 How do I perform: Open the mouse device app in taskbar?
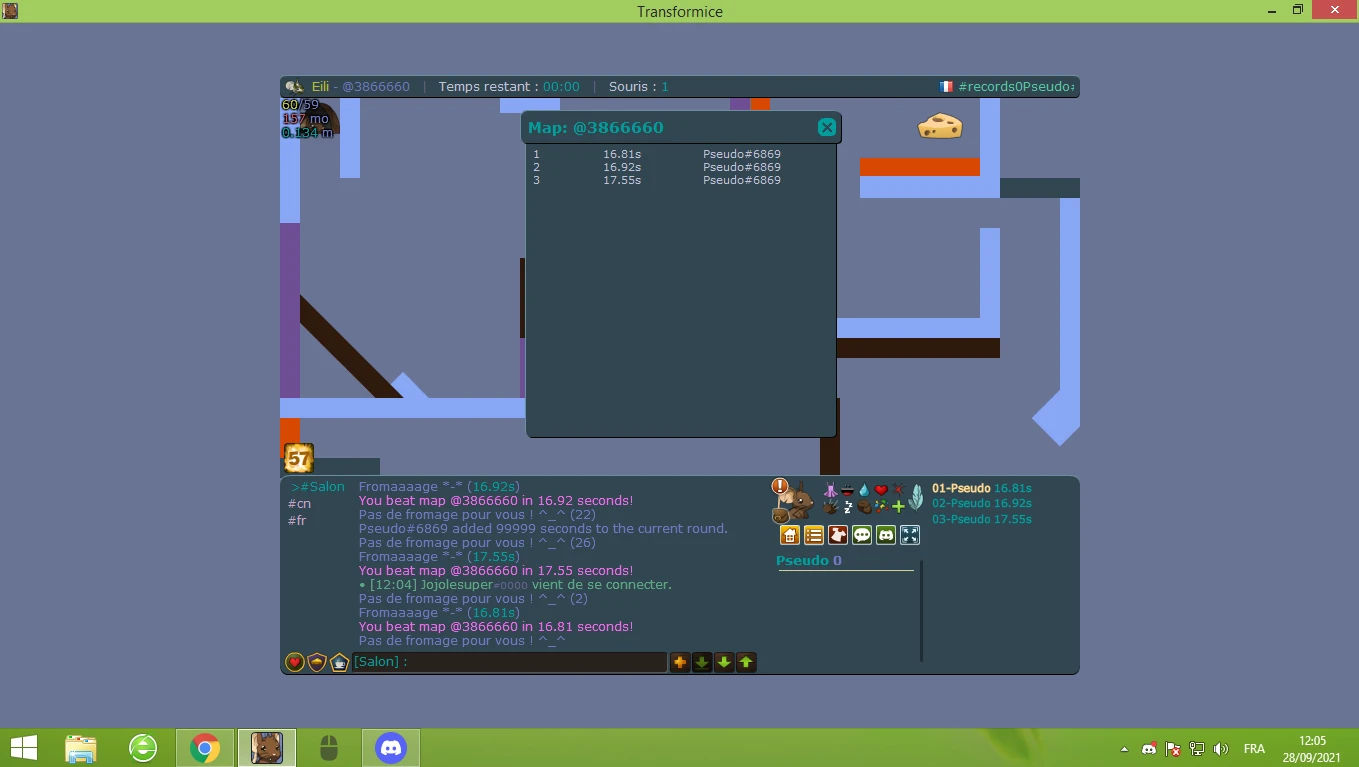[329, 748]
